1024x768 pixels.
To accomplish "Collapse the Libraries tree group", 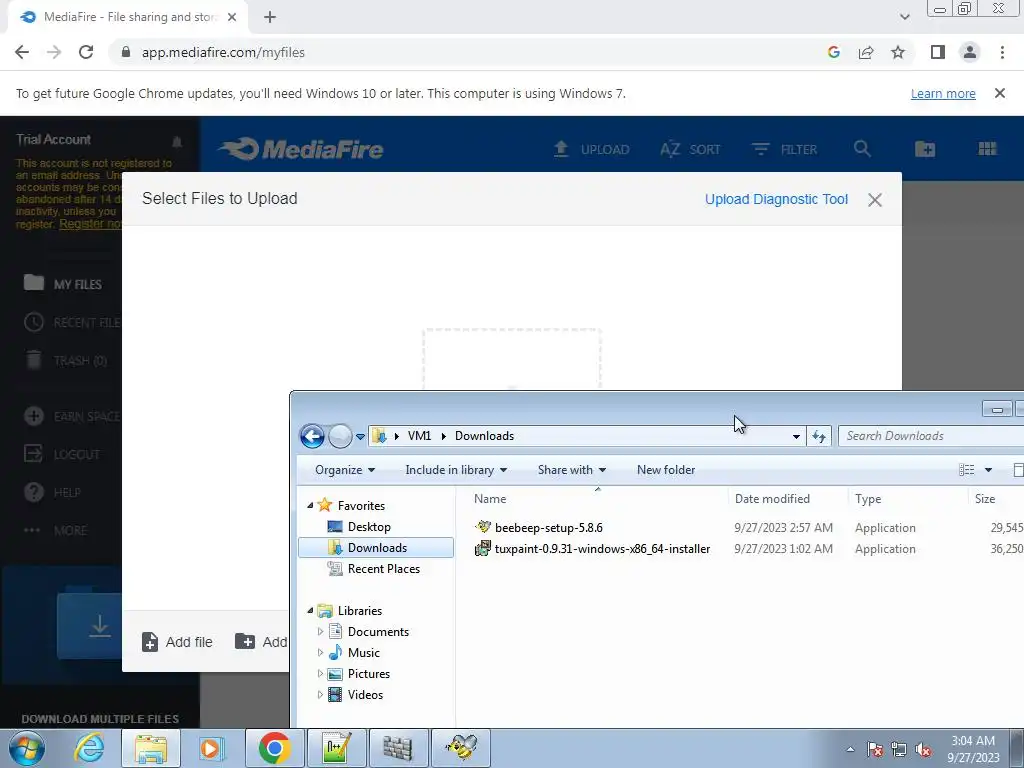I will click(310, 611).
